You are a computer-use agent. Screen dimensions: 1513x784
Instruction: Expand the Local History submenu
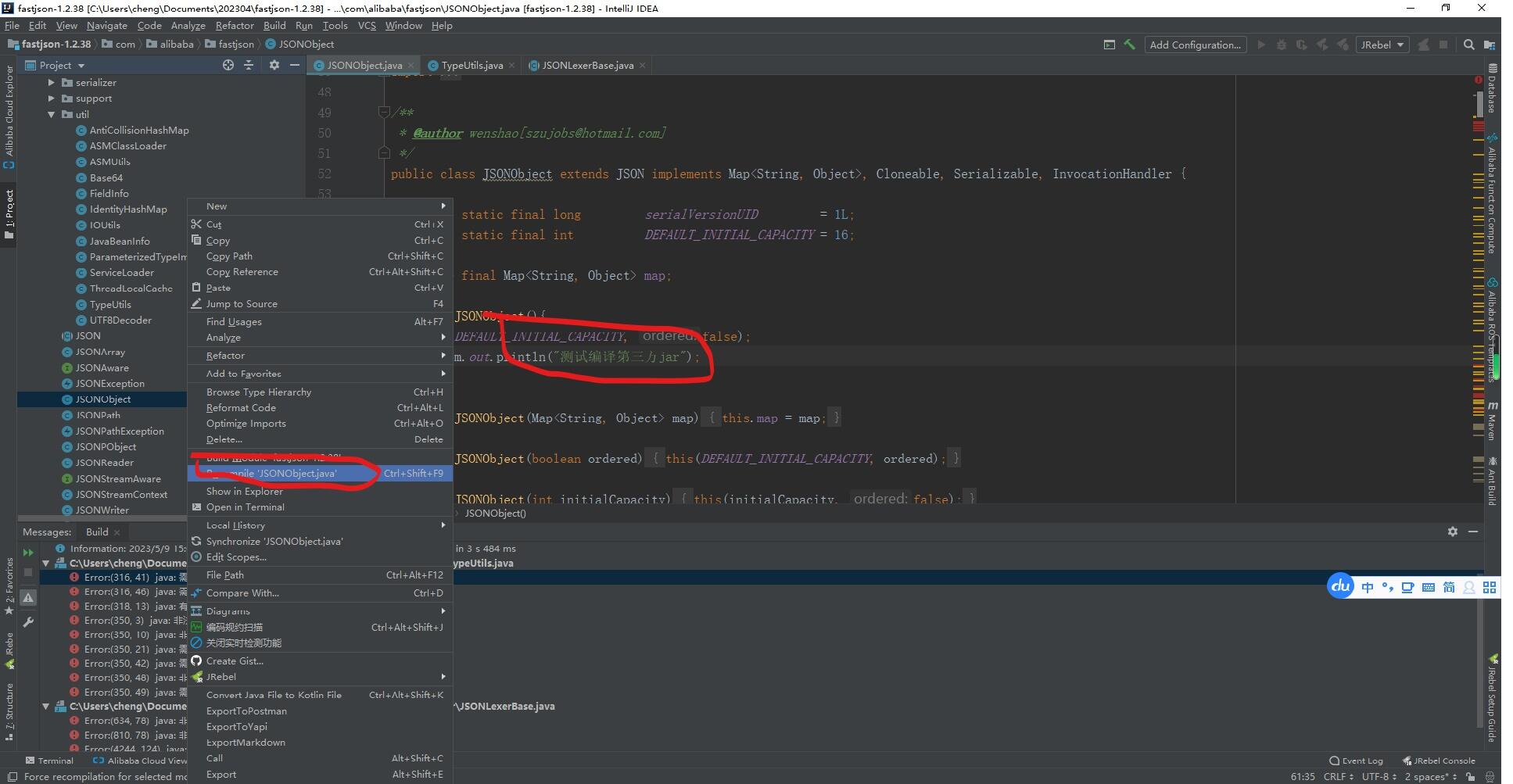click(320, 525)
